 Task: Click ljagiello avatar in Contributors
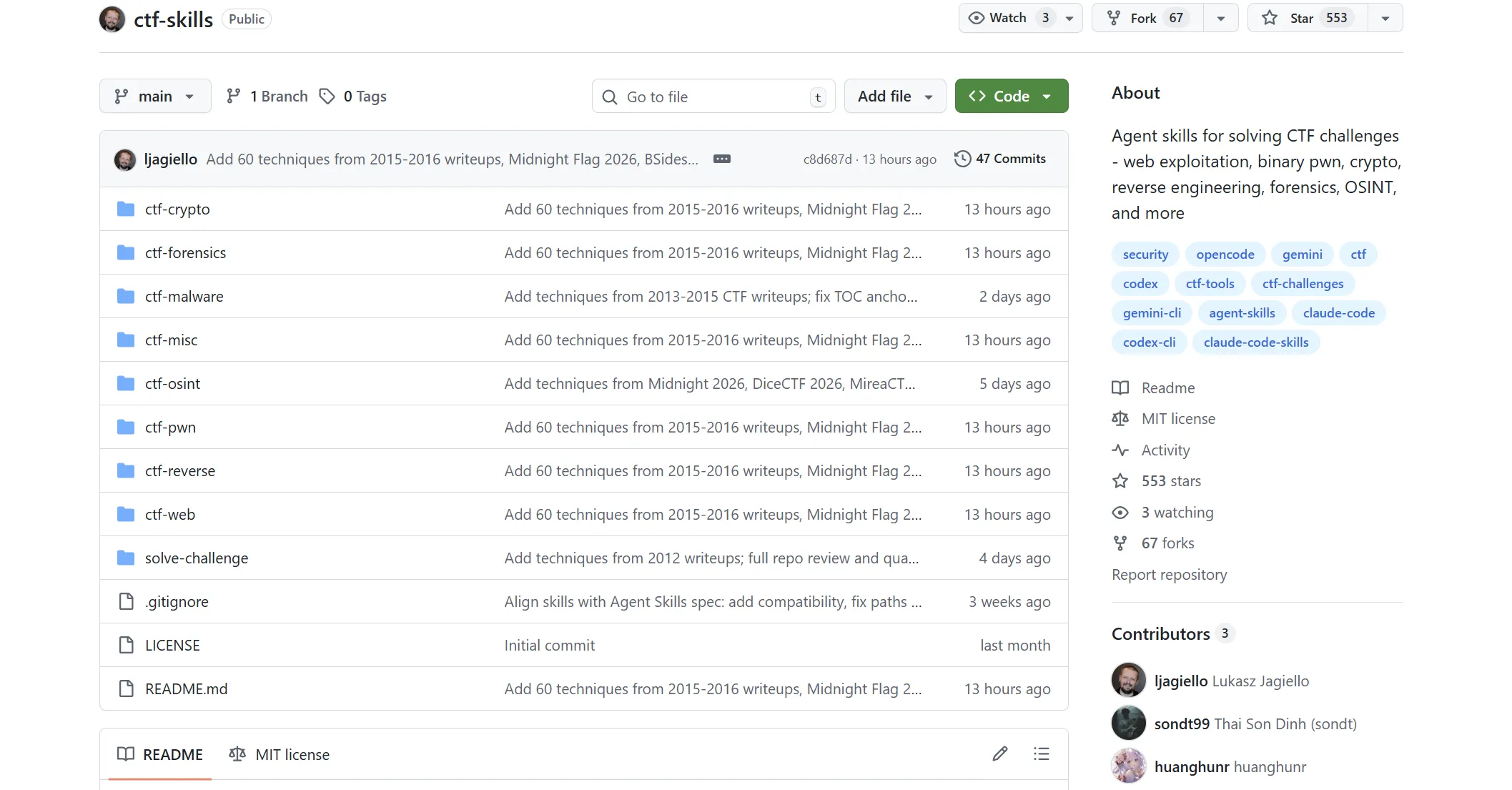(1128, 680)
